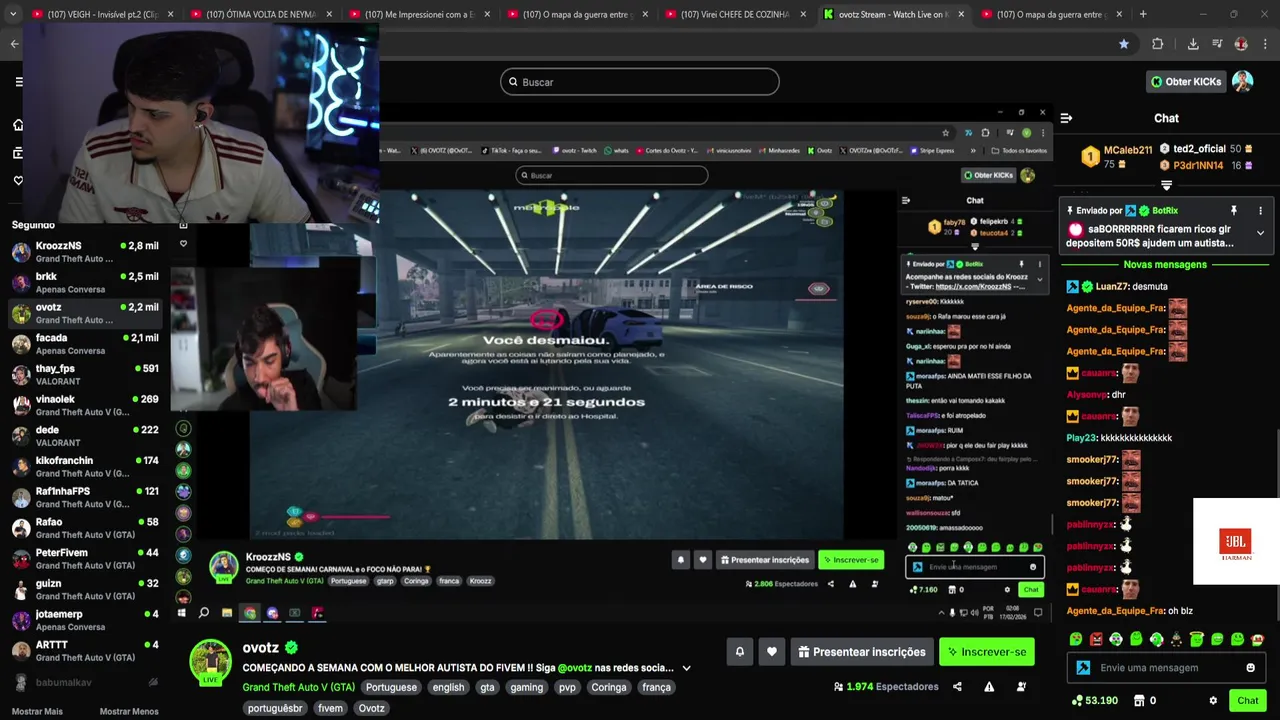Click the heart Following icon in left sidebar
The image size is (1280, 720).
(x=18, y=181)
